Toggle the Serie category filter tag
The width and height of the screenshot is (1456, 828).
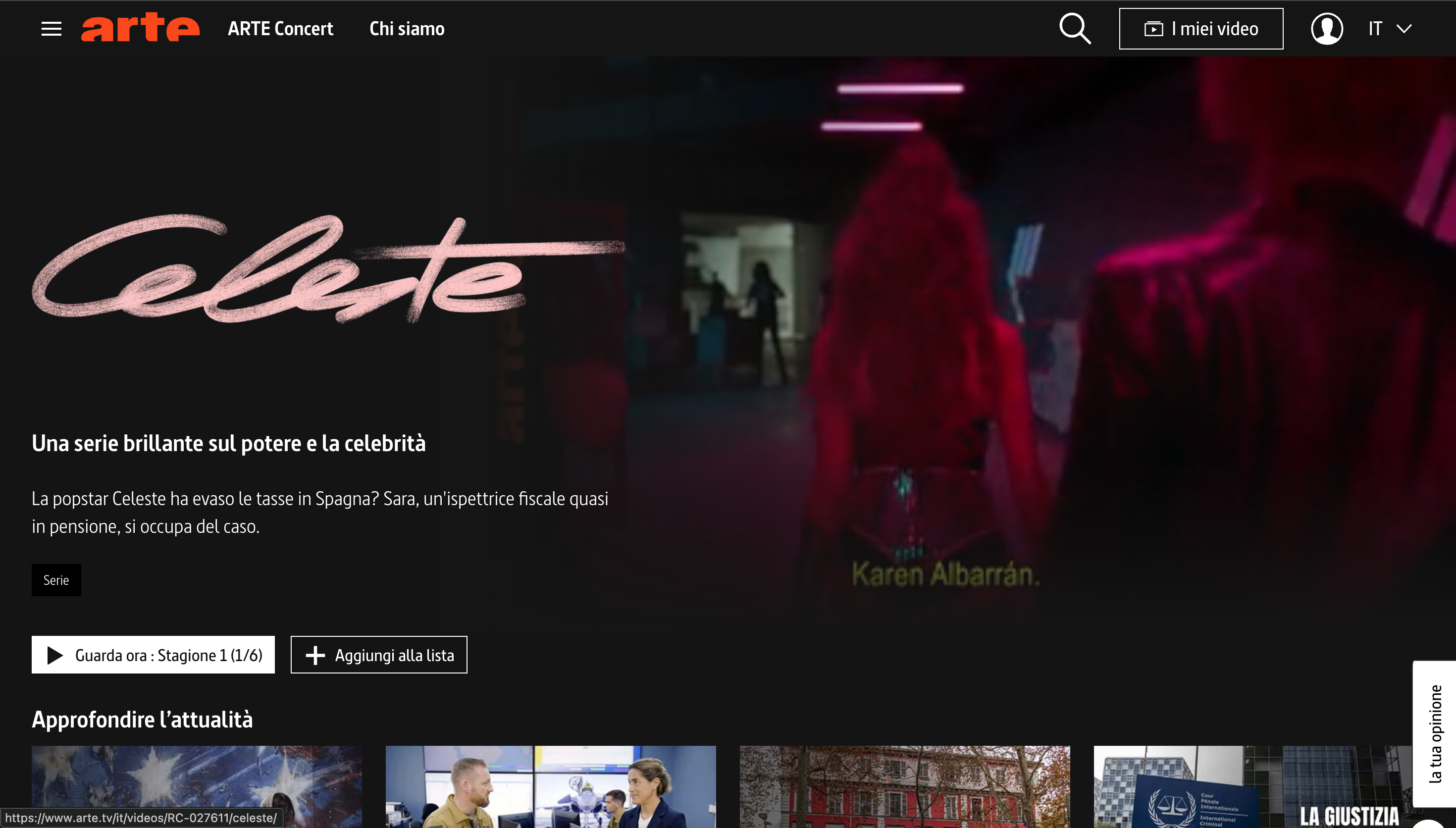[56, 579]
